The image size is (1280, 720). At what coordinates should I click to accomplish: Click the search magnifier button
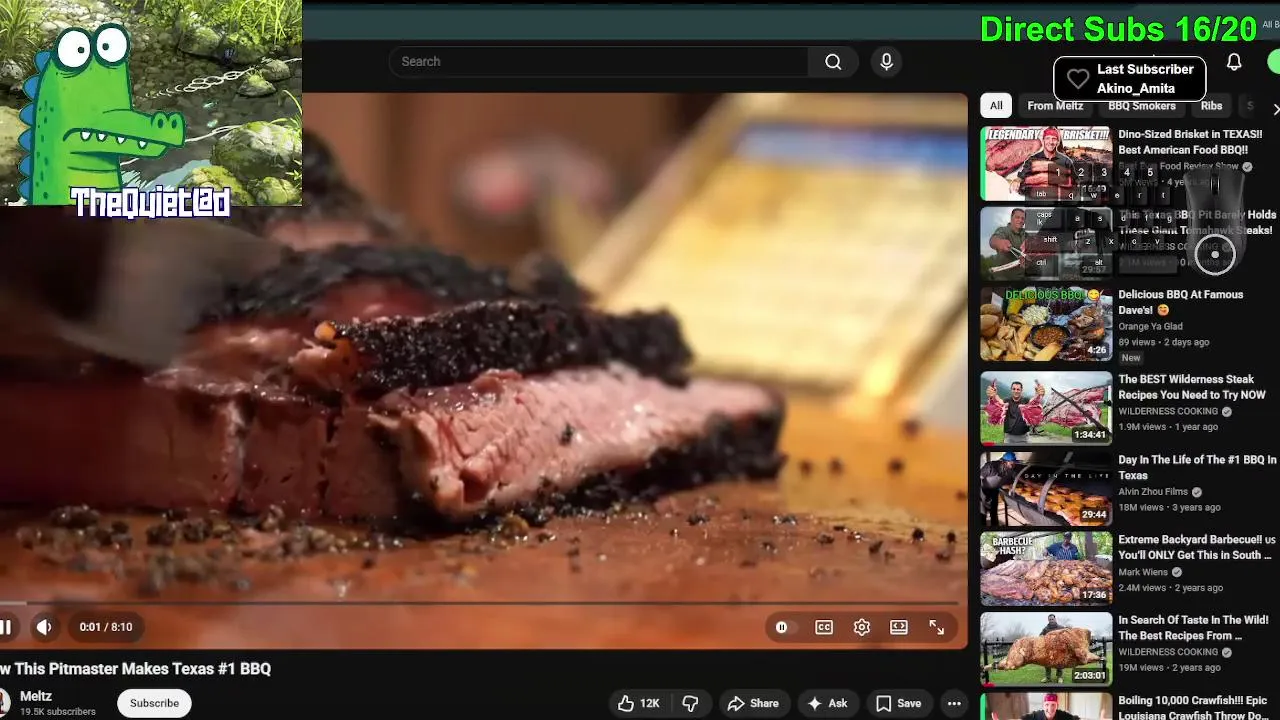point(832,62)
